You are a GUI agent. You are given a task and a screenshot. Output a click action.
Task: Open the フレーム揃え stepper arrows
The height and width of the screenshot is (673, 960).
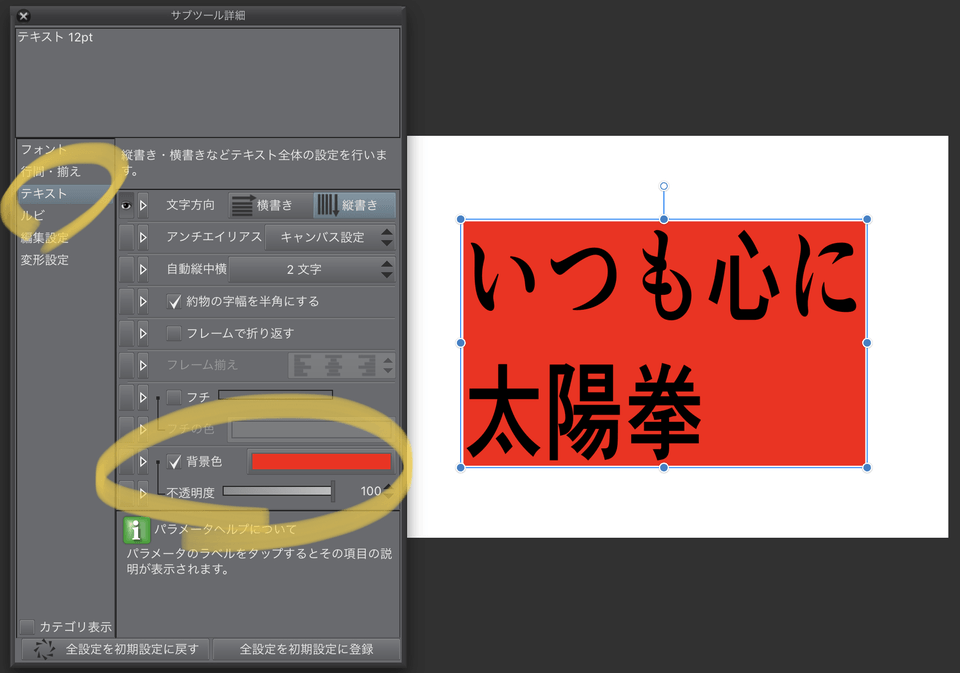pos(388,366)
